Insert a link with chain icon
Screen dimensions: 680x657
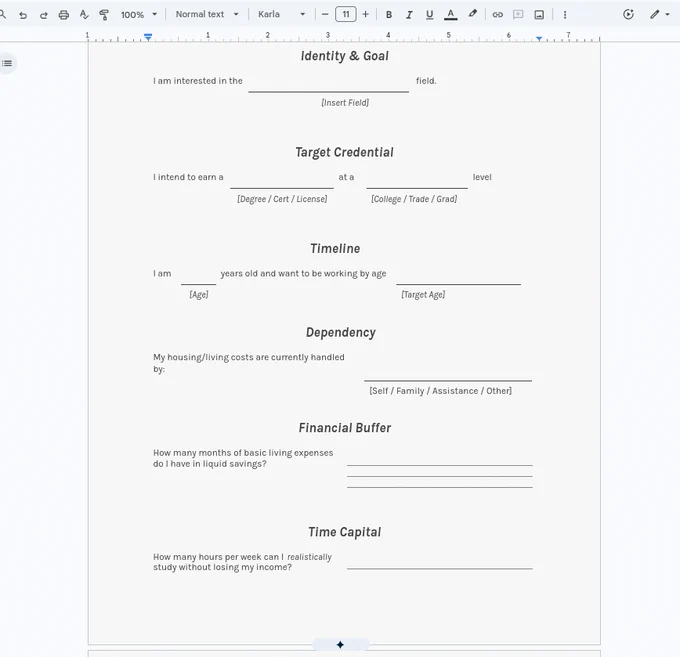497,15
